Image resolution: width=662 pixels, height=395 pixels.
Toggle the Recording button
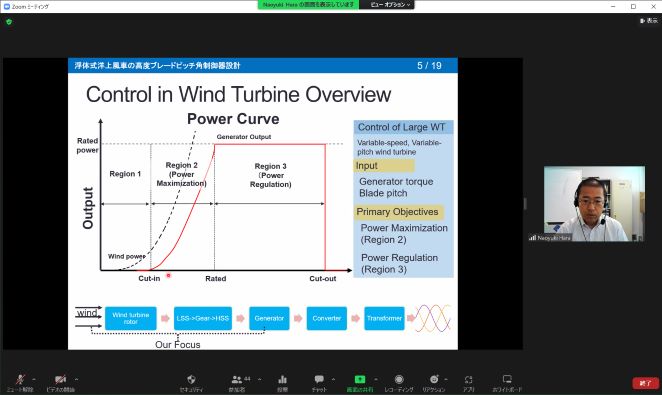point(399,382)
